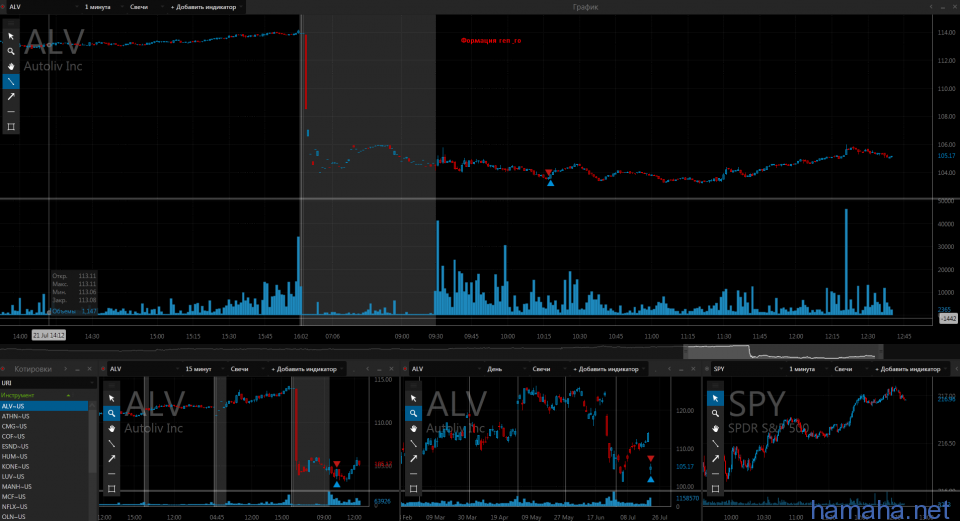Screen dimensions: 960x521
Task: Select the pointer cursor tool in main chart
Action: pos(11,35)
